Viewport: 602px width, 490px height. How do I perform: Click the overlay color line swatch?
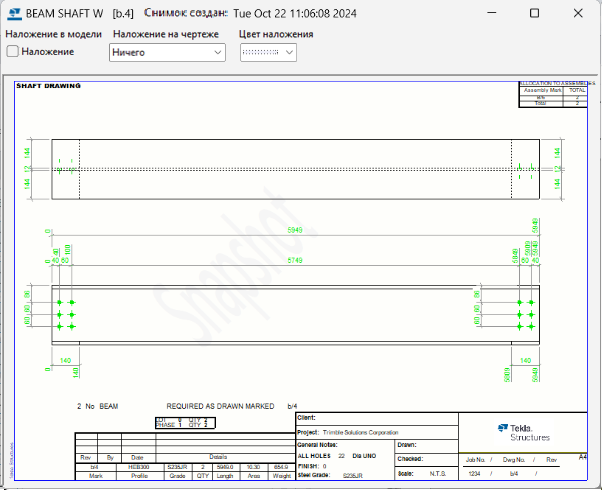click(260, 51)
